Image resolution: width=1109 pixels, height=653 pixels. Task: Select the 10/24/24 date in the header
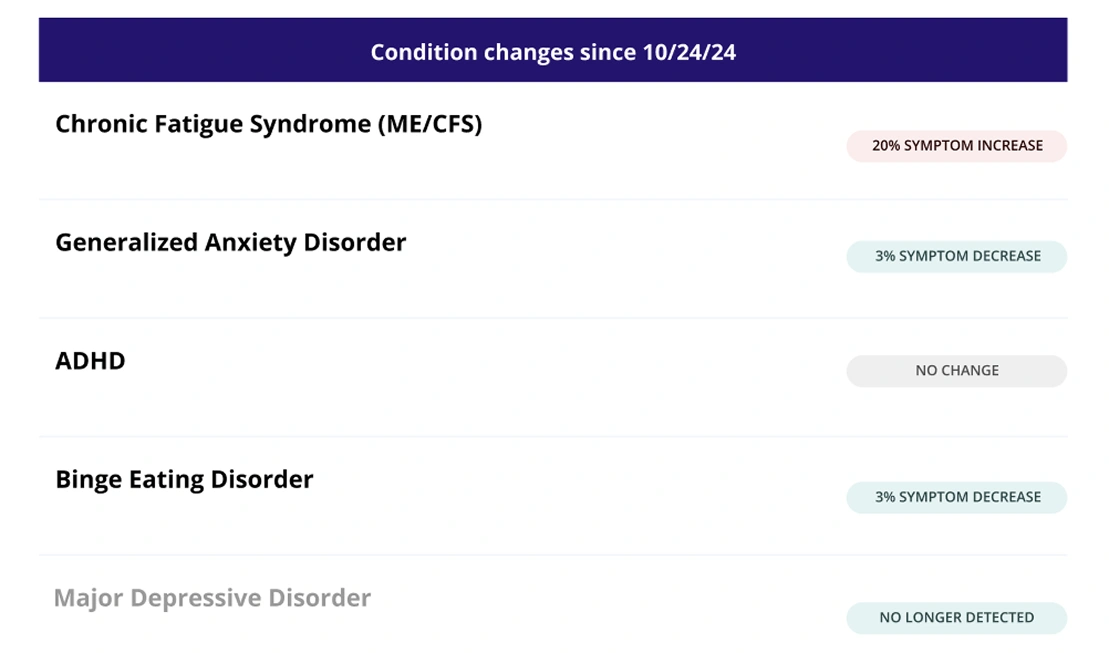click(689, 52)
